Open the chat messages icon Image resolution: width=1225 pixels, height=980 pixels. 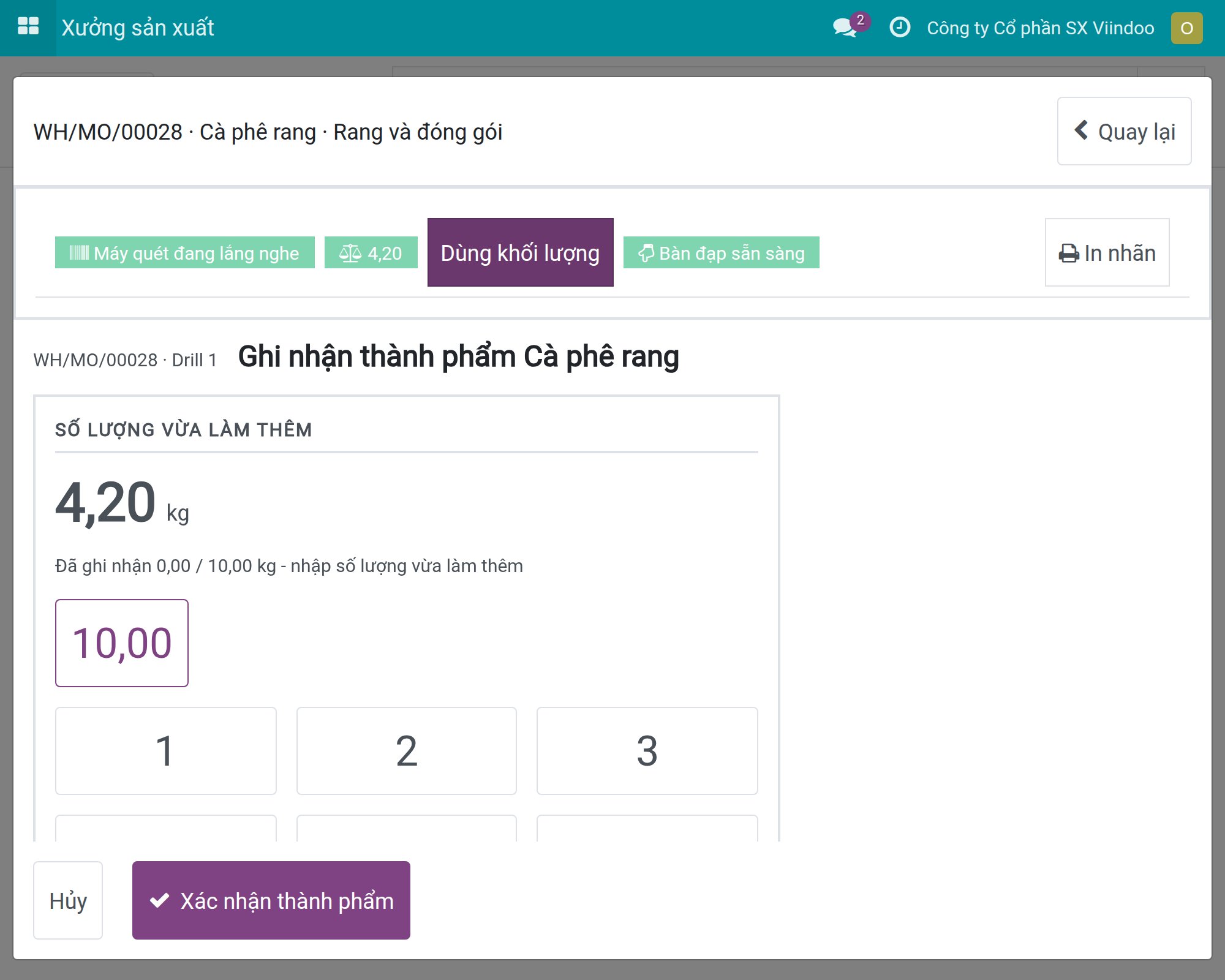(x=845, y=28)
